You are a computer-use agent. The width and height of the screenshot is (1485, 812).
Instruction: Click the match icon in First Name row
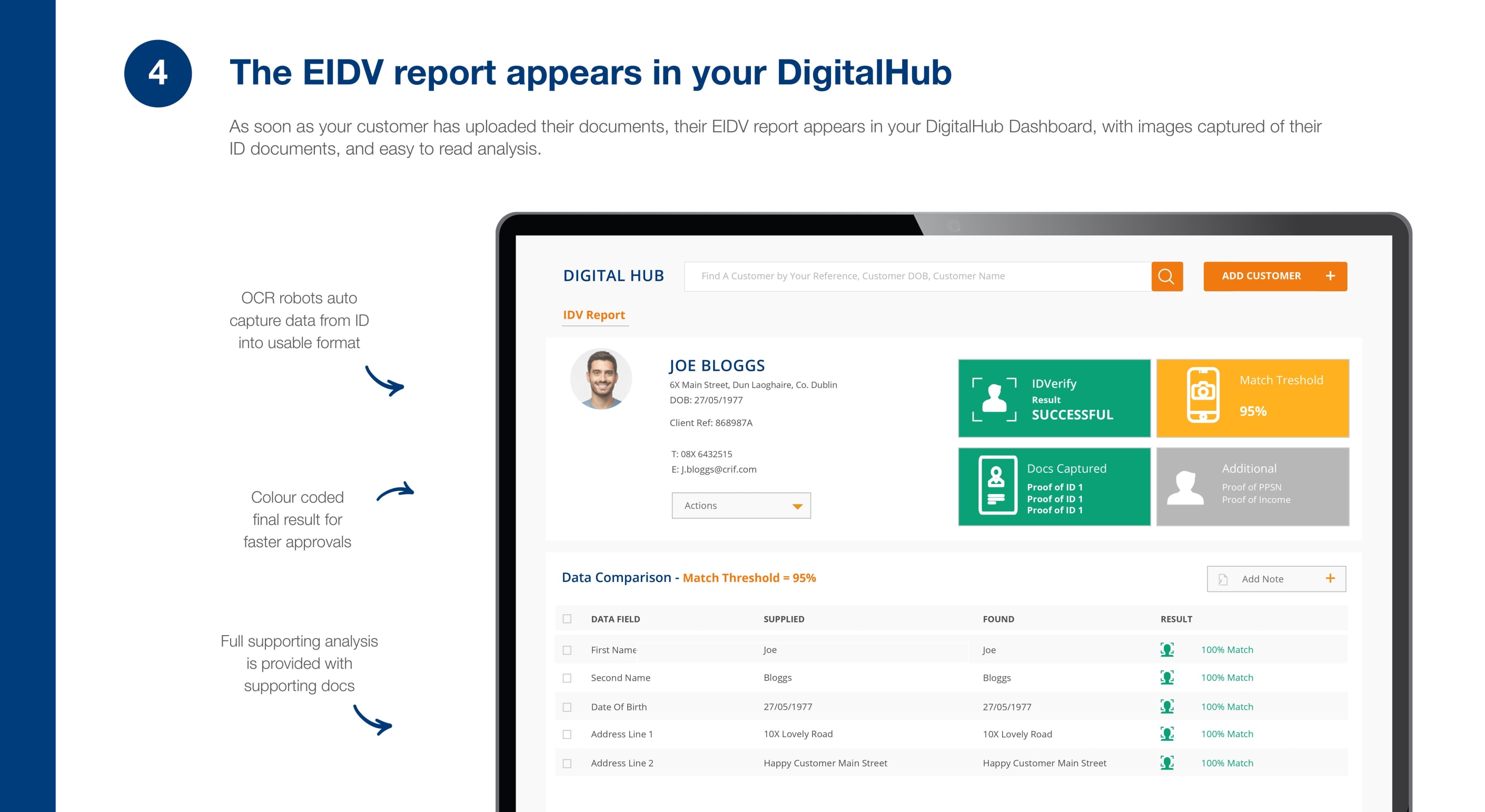point(1167,649)
